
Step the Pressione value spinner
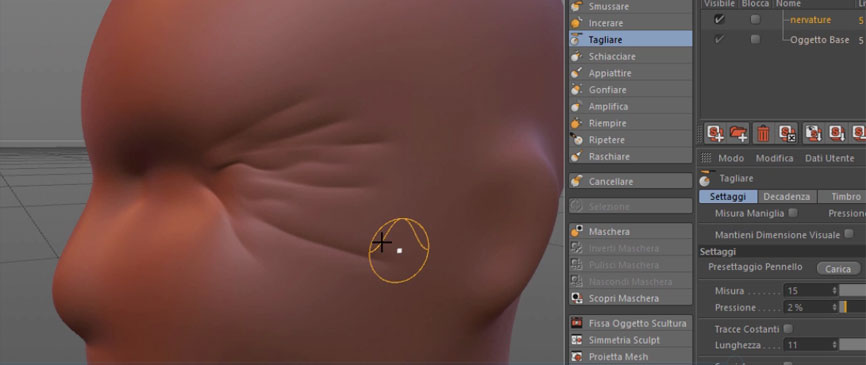835,307
